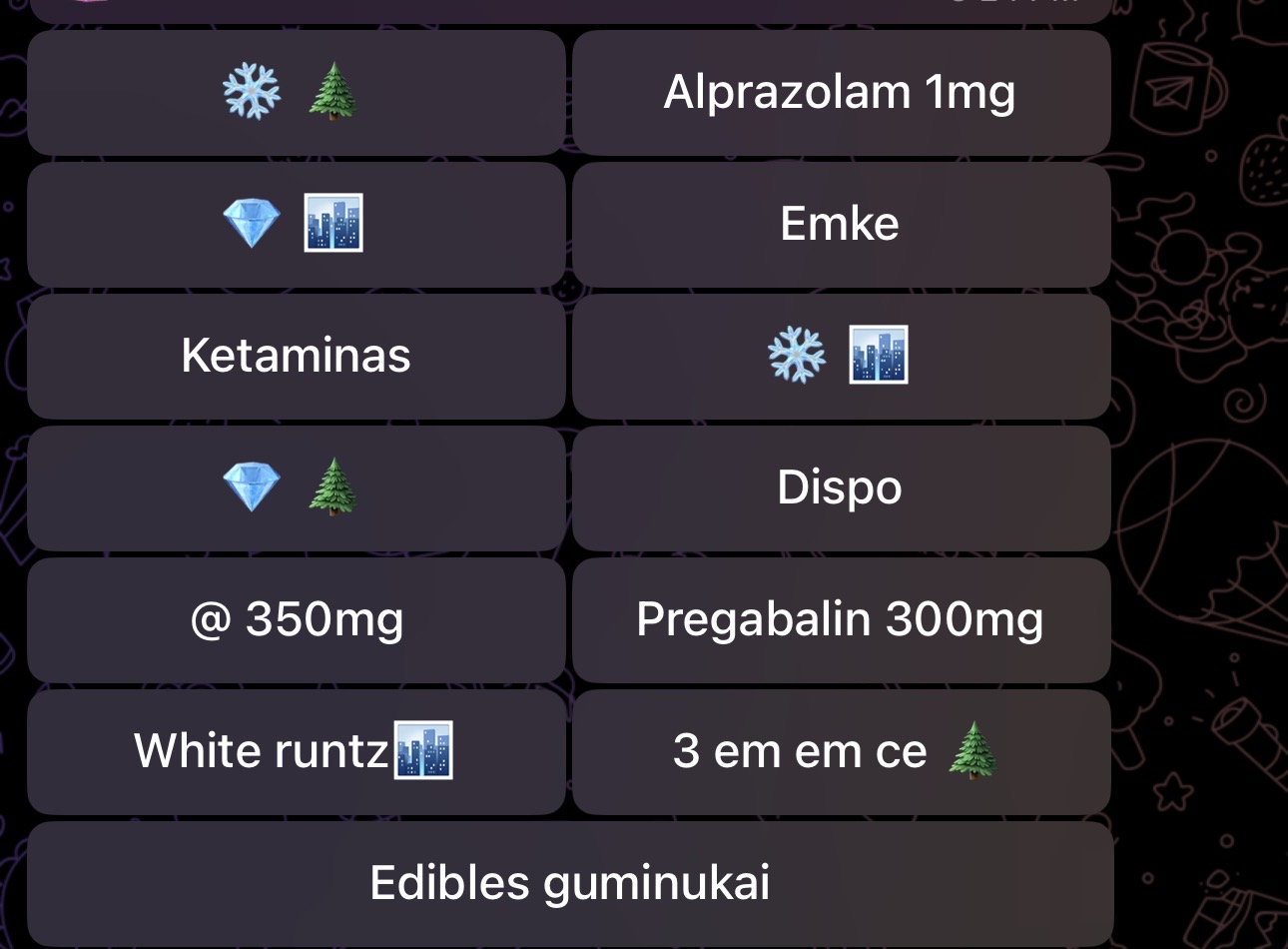
Task: Open the Edibles guminukai button
Action: pos(570,884)
